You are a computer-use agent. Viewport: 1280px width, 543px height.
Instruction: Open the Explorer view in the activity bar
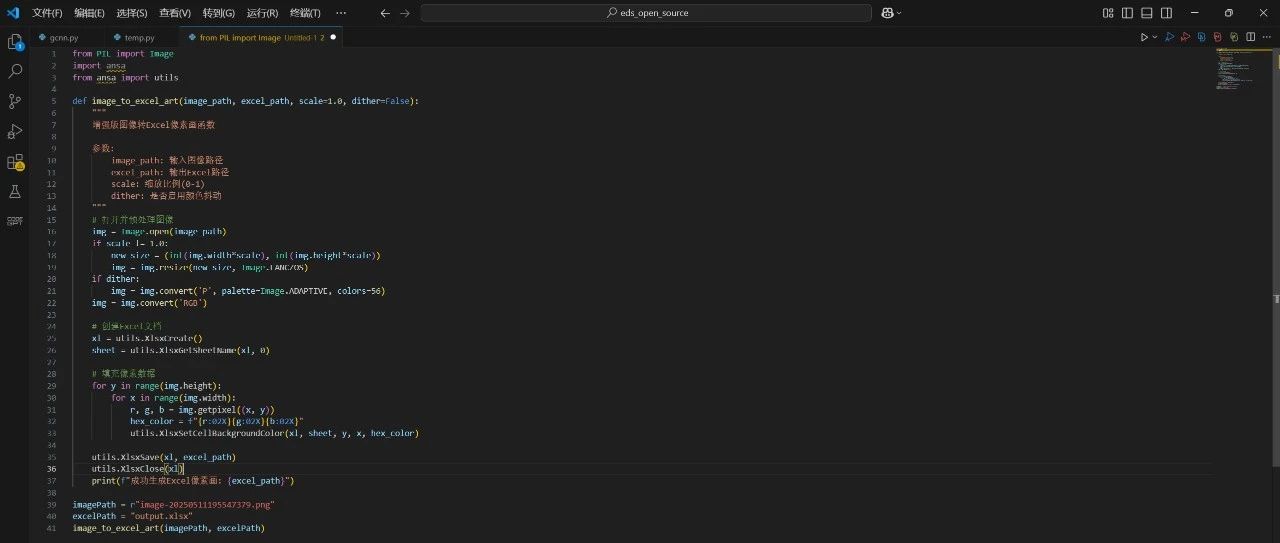[x=15, y=43]
